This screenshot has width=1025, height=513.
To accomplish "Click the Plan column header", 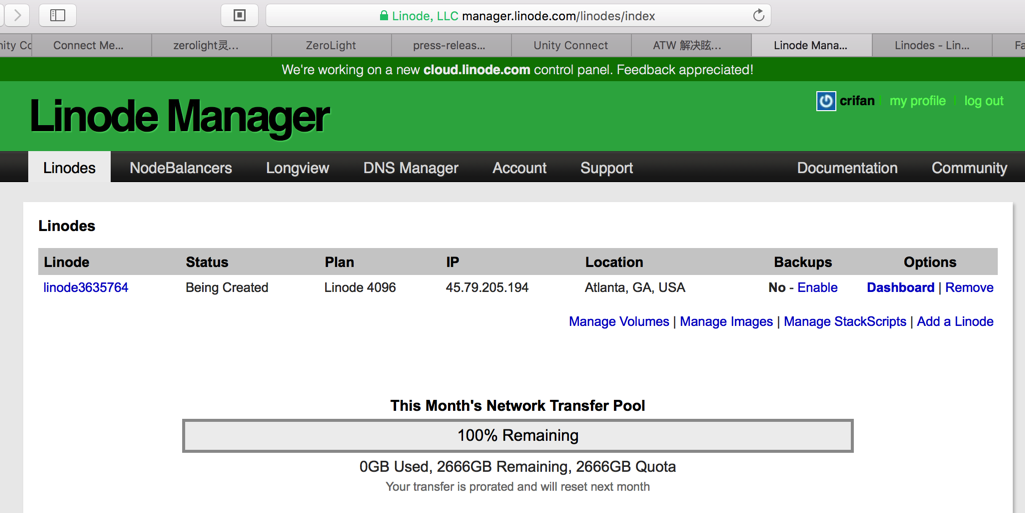I will [x=339, y=262].
